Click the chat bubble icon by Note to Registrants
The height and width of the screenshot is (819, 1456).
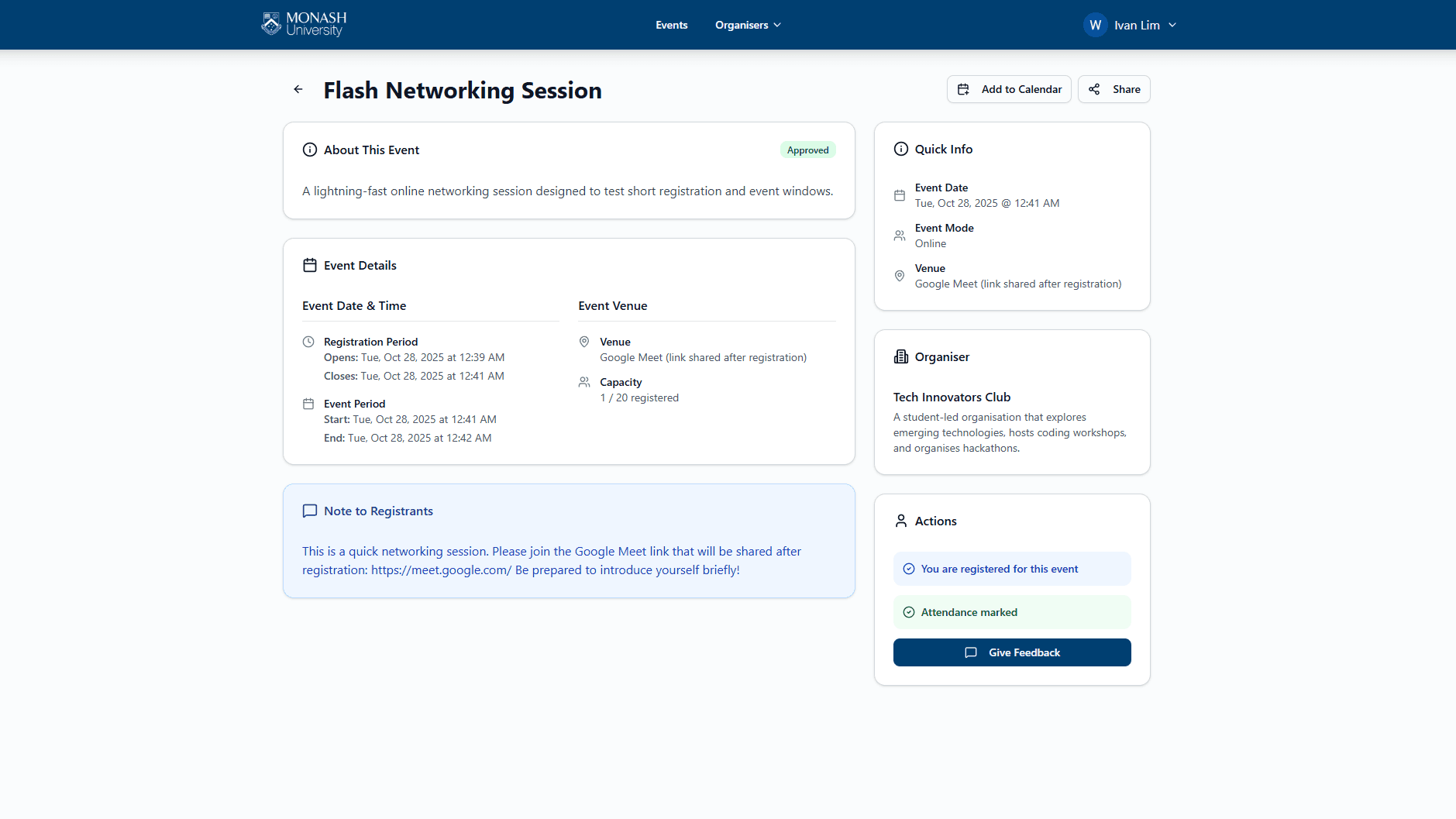point(310,511)
